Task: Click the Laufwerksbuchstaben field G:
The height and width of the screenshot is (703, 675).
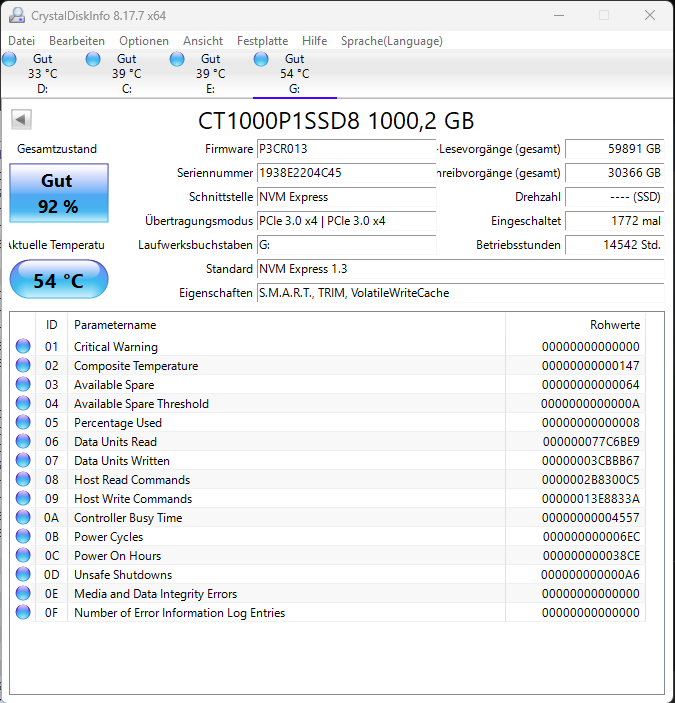Action: [x=346, y=245]
